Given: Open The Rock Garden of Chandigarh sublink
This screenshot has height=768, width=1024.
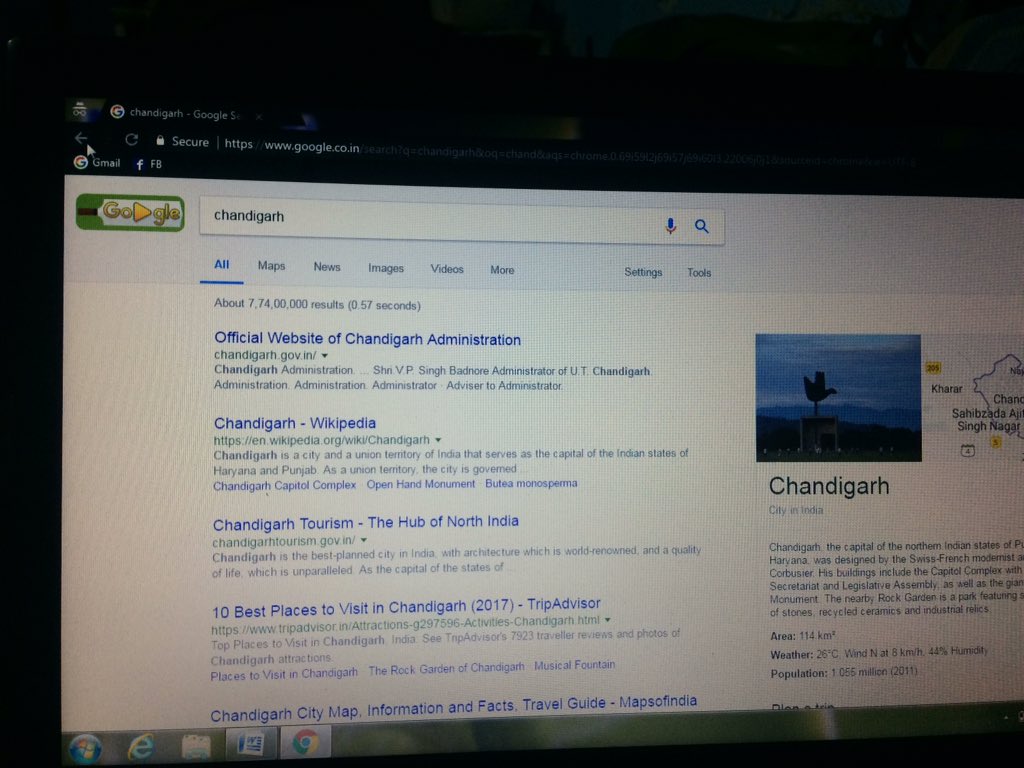Looking at the screenshot, I should (446, 669).
